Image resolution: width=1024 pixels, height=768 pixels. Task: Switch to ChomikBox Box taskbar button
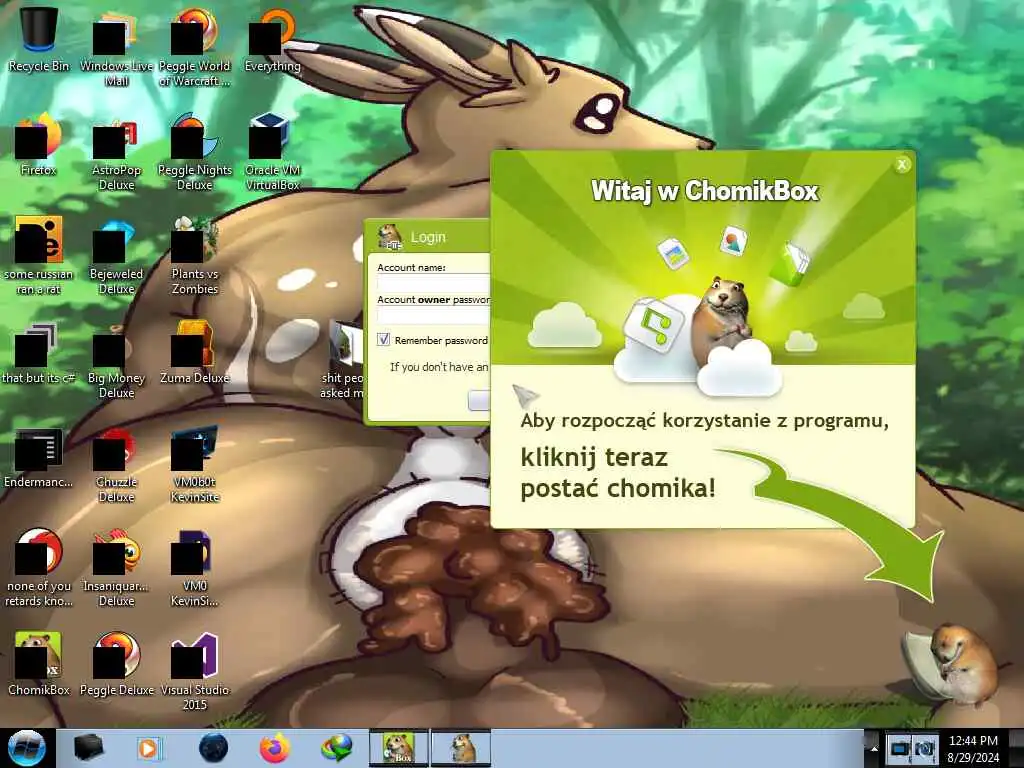tap(399, 748)
